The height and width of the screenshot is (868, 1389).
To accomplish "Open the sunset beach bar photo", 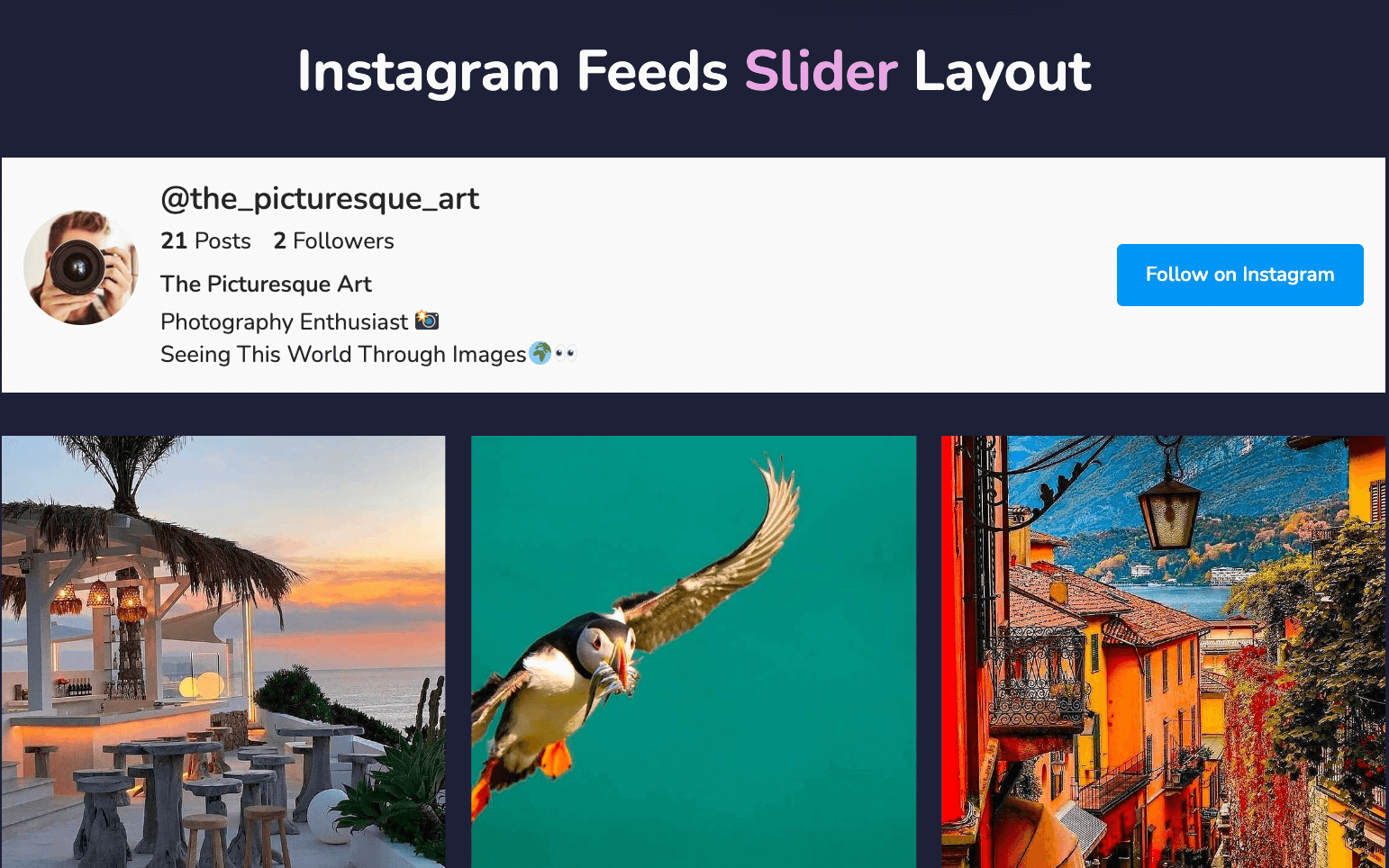I will (223, 652).
